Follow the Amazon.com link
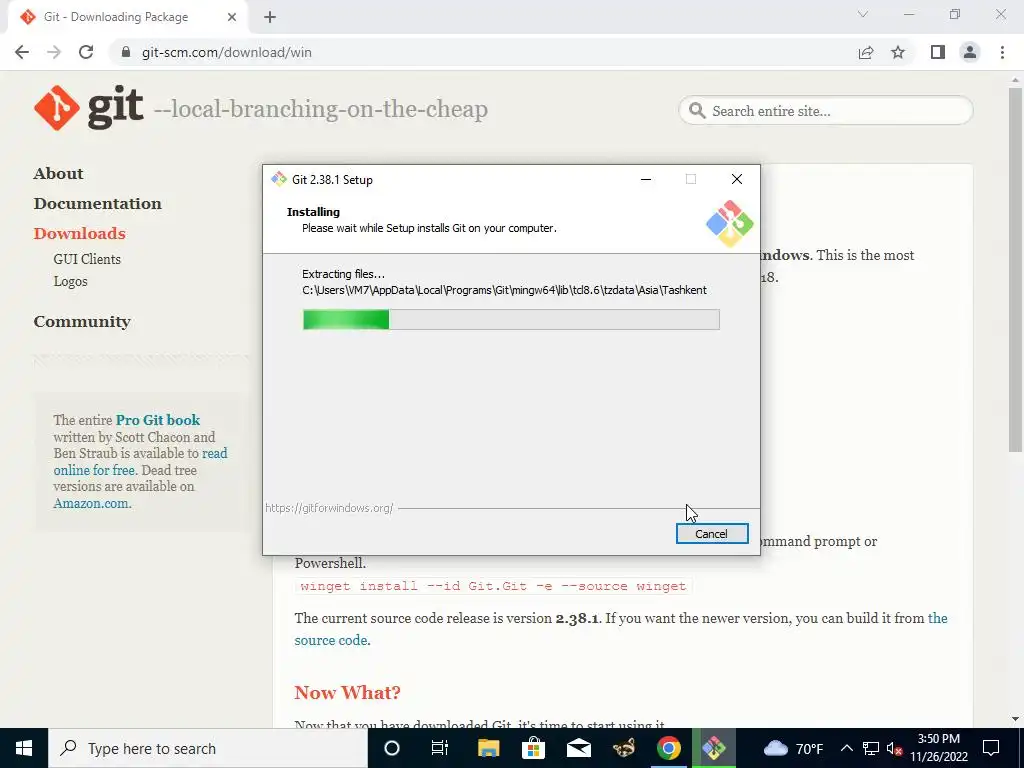1024x768 pixels. pos(91,504)
